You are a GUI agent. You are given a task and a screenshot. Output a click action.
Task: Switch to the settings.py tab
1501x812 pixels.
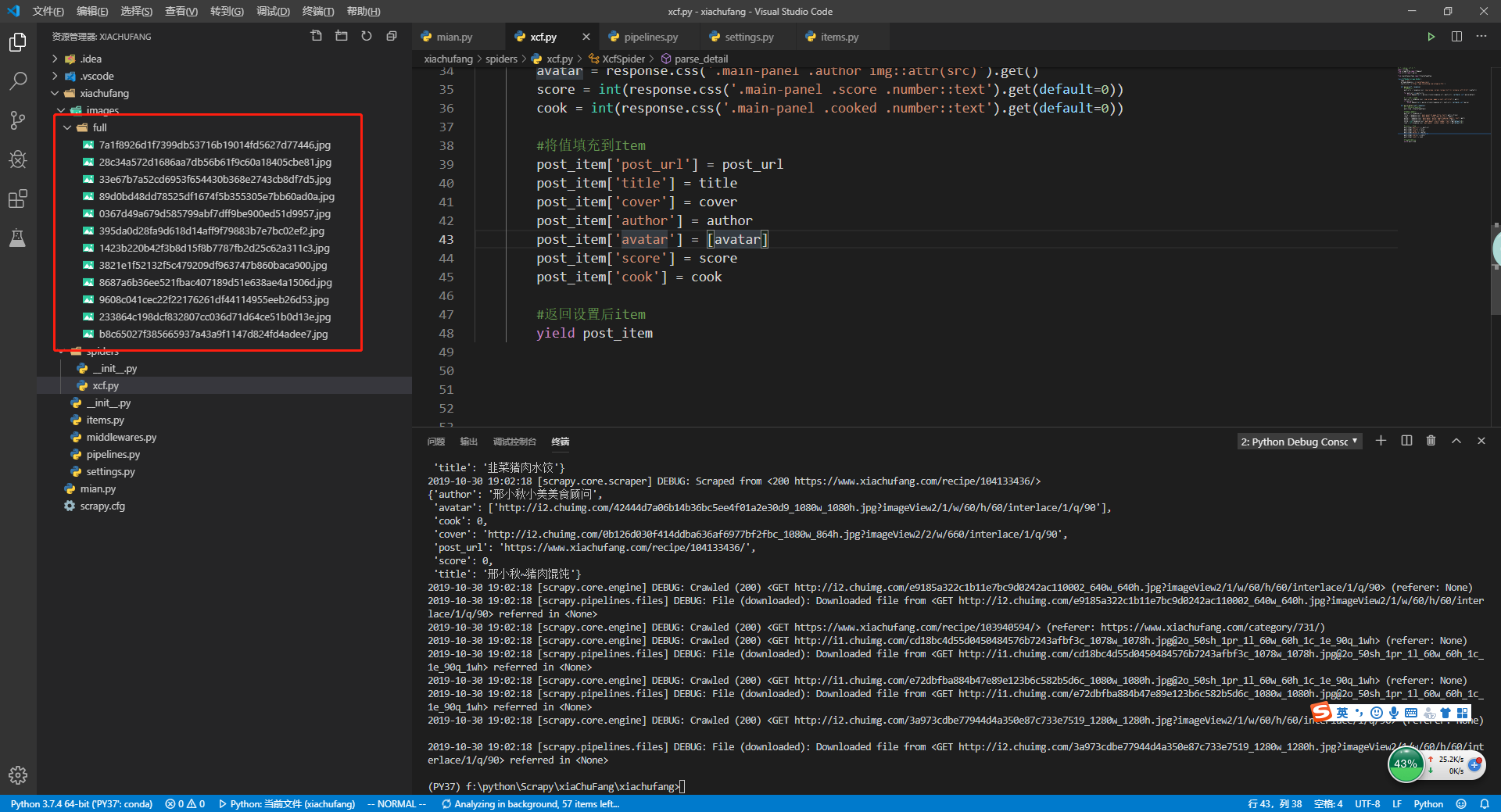click(749, 37)
